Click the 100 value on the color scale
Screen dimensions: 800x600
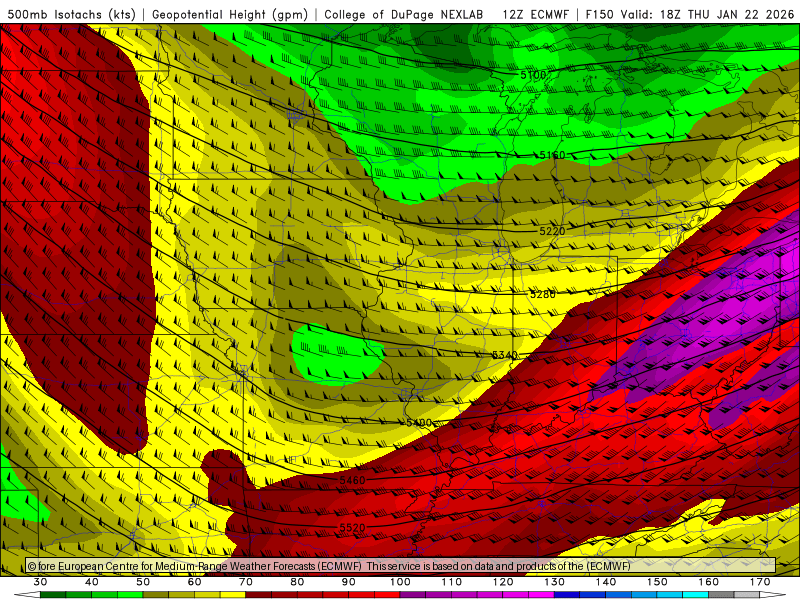[400, 582]
